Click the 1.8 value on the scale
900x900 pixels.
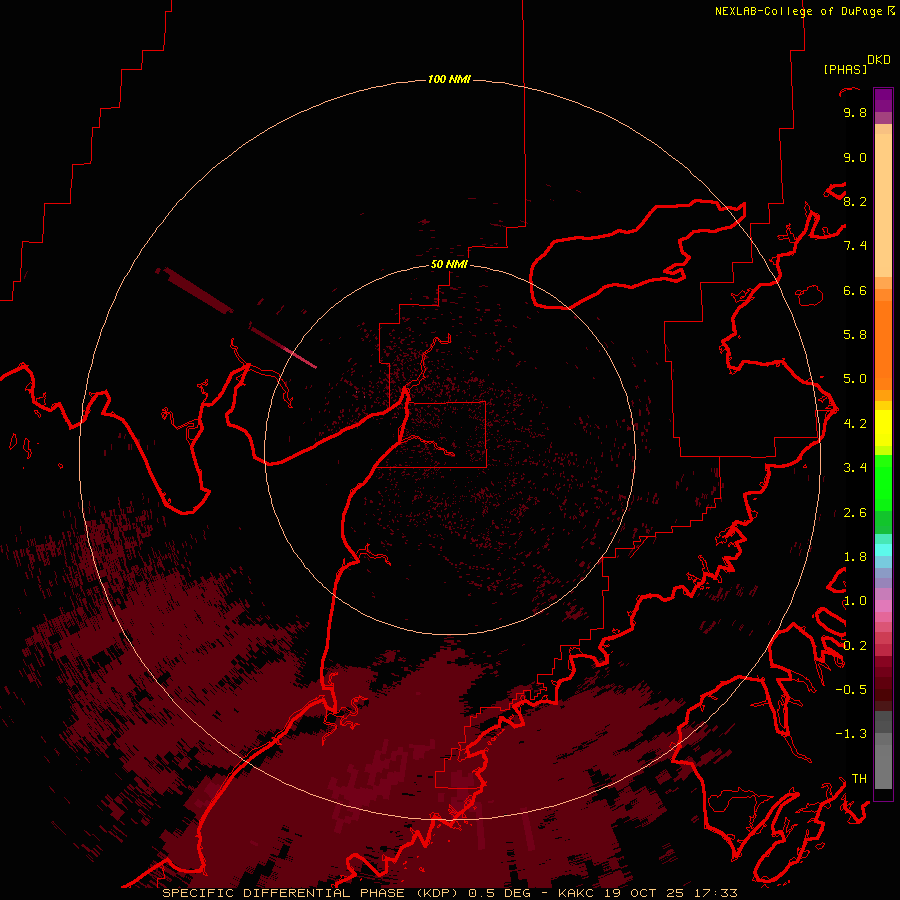click(x=855, y=557)
